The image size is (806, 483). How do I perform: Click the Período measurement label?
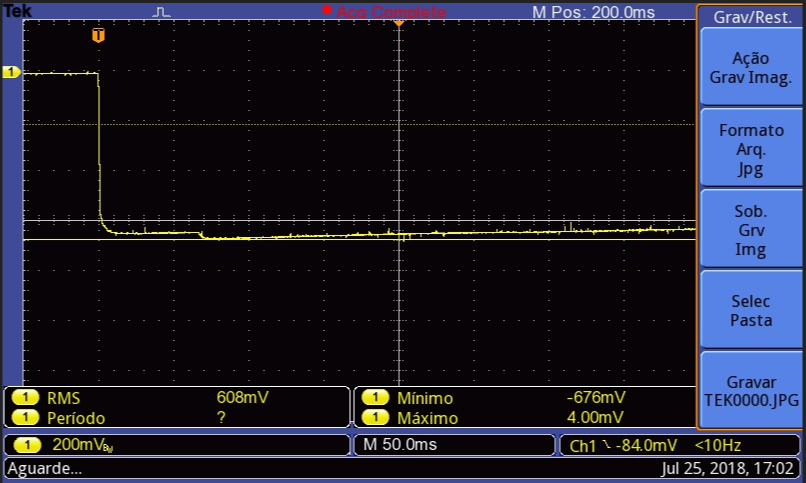(76, 418)
